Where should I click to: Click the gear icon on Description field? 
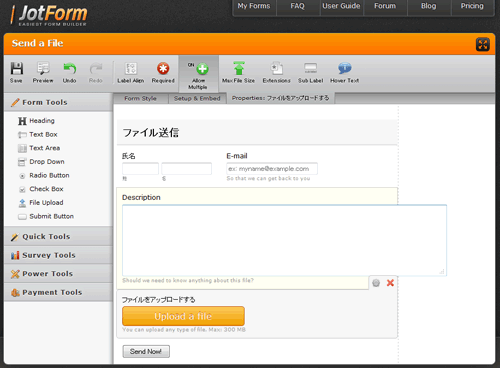click(x=376, y=283)
